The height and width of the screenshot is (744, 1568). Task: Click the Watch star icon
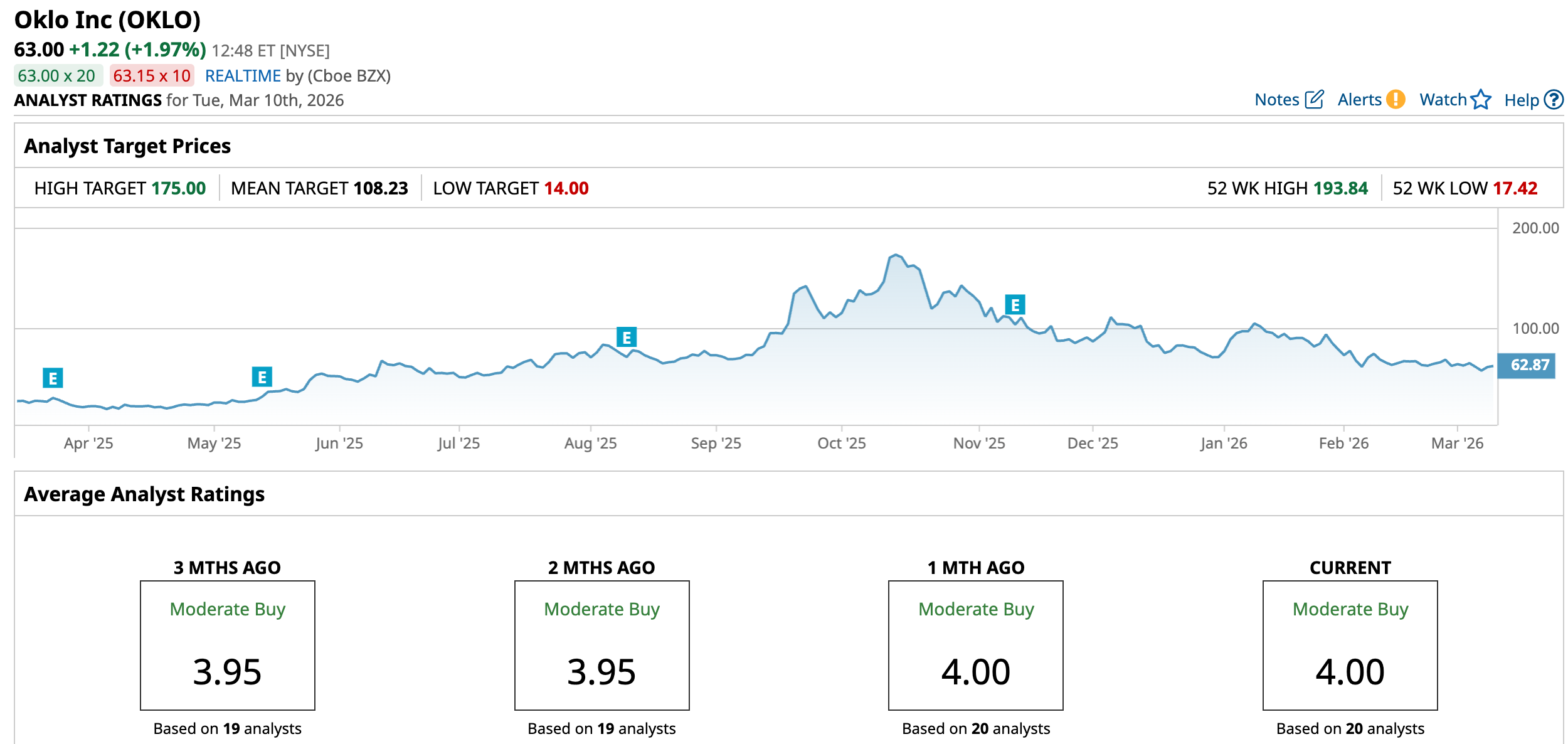click(x=1481, y=100)
